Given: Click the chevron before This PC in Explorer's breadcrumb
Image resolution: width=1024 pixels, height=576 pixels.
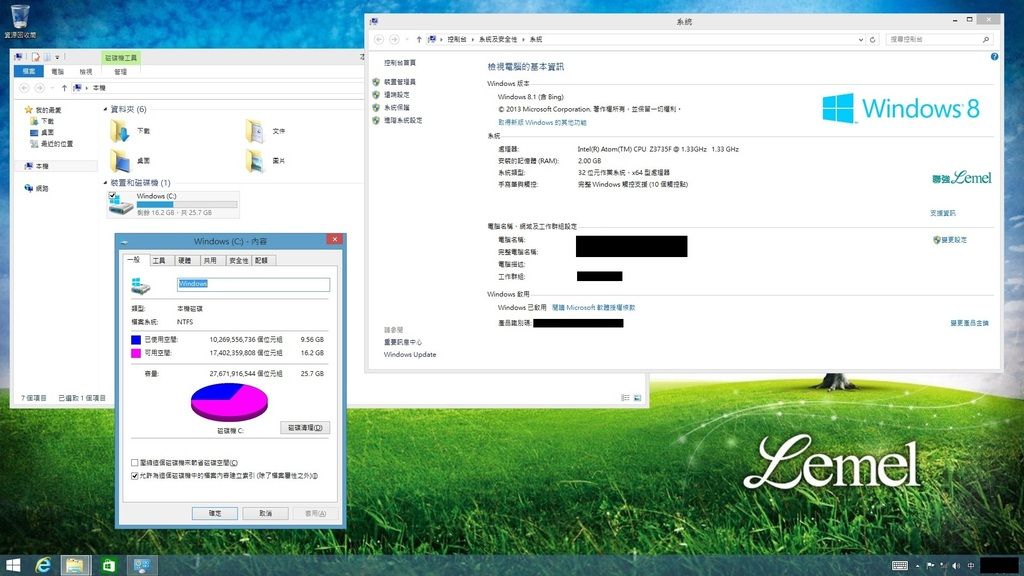Looking at the screenshot, I should (x=87, y=88).
